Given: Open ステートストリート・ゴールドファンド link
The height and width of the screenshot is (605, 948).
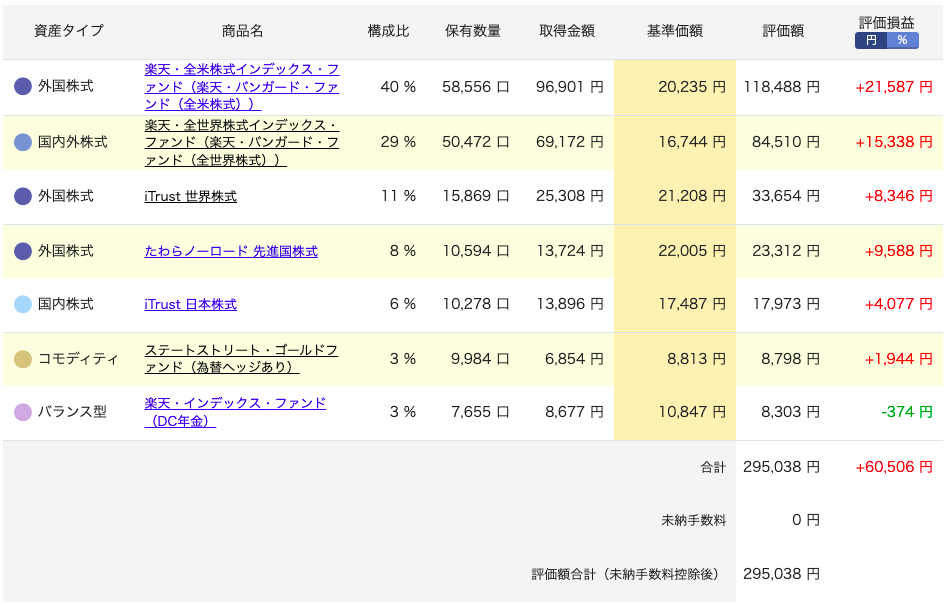Looking at the screenshot, I should (x=241, y=358).
